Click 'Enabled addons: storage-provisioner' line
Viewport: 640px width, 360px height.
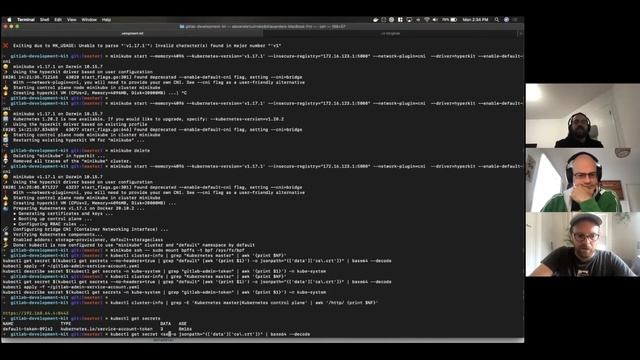[88, 240]
